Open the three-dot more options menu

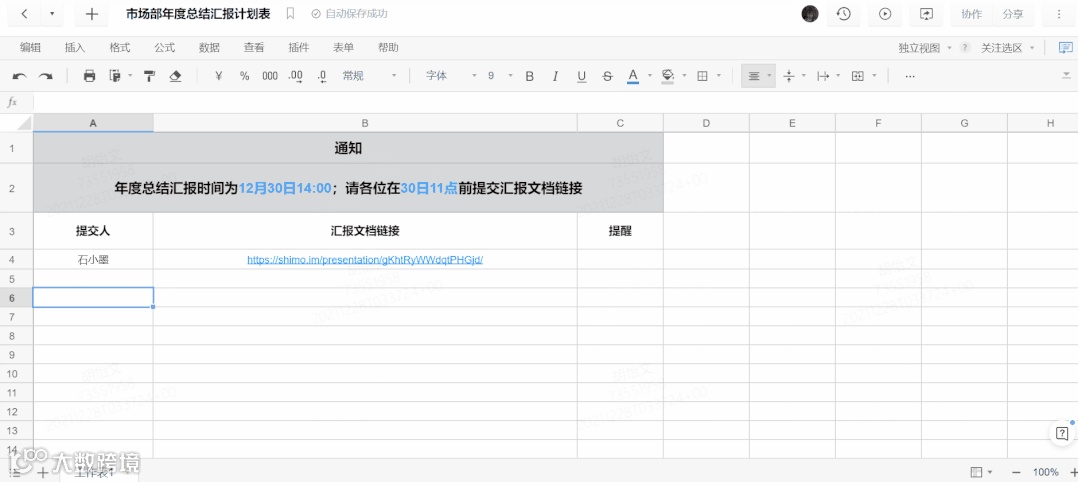1059,14
